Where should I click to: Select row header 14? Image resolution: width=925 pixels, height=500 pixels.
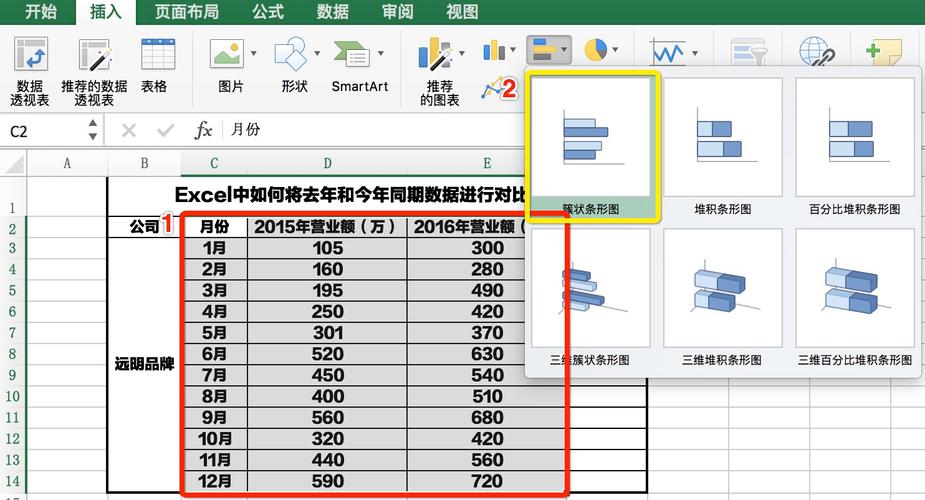tap(13, 481)
